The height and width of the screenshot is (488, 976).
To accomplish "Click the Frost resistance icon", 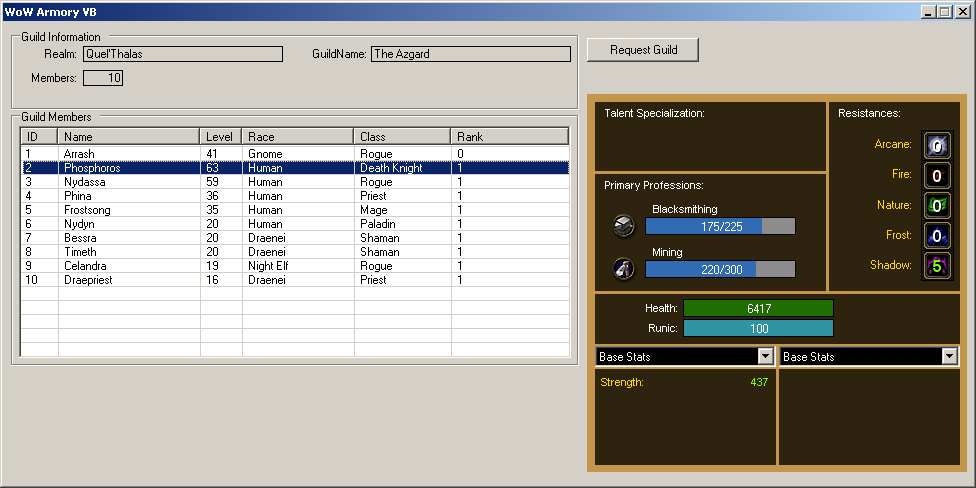I will (x=936, y=235).
